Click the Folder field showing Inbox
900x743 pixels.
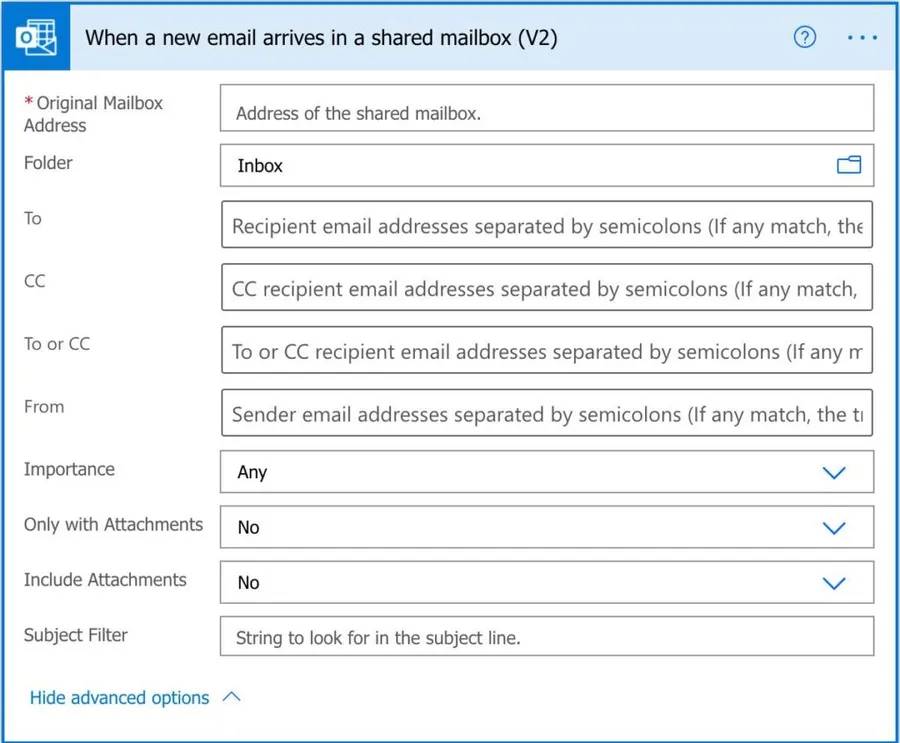pos(530,166)
